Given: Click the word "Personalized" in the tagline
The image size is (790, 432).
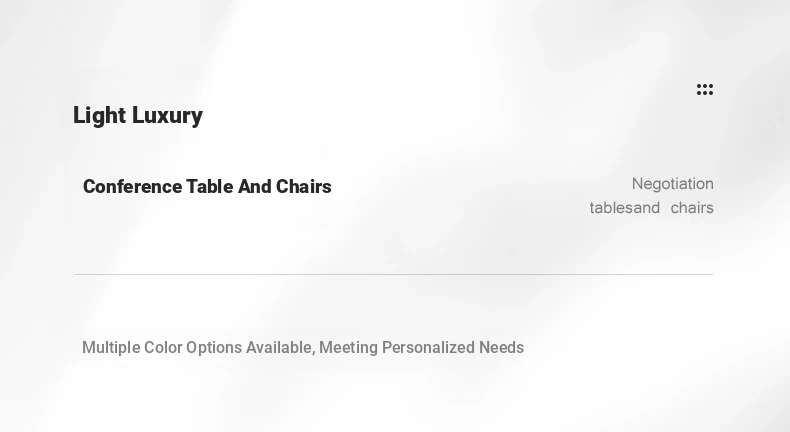Looking at the screenshot, I should 428,348.
